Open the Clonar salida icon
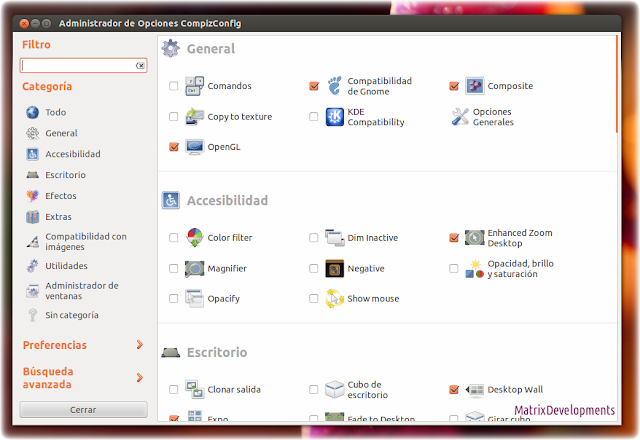Image resolution: width=640 pixels, height=440 pixels. tap(194, 389)
